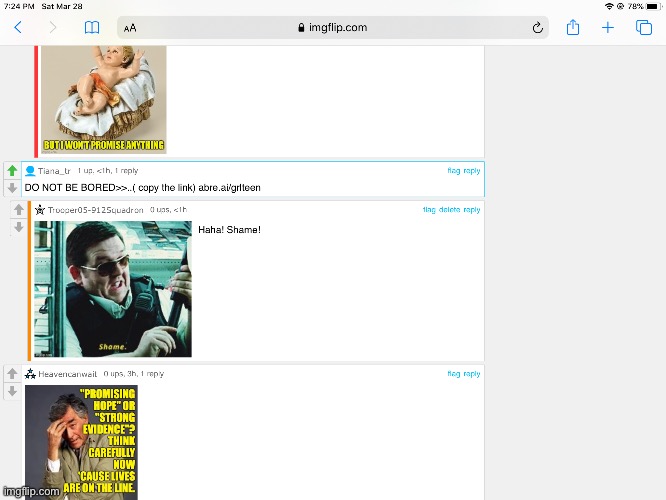Reply to Tiana_tr's comment
Screen dimensions: 666x500
pos(472,170)
